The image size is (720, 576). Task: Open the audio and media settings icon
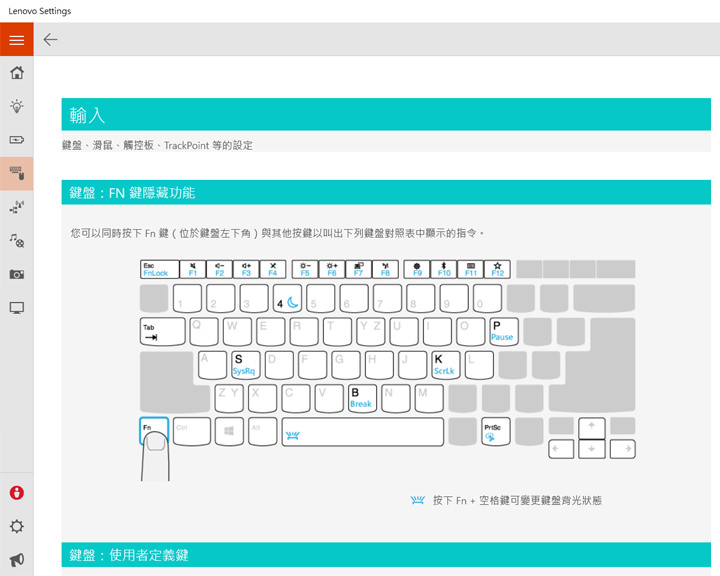click(17, 241)
